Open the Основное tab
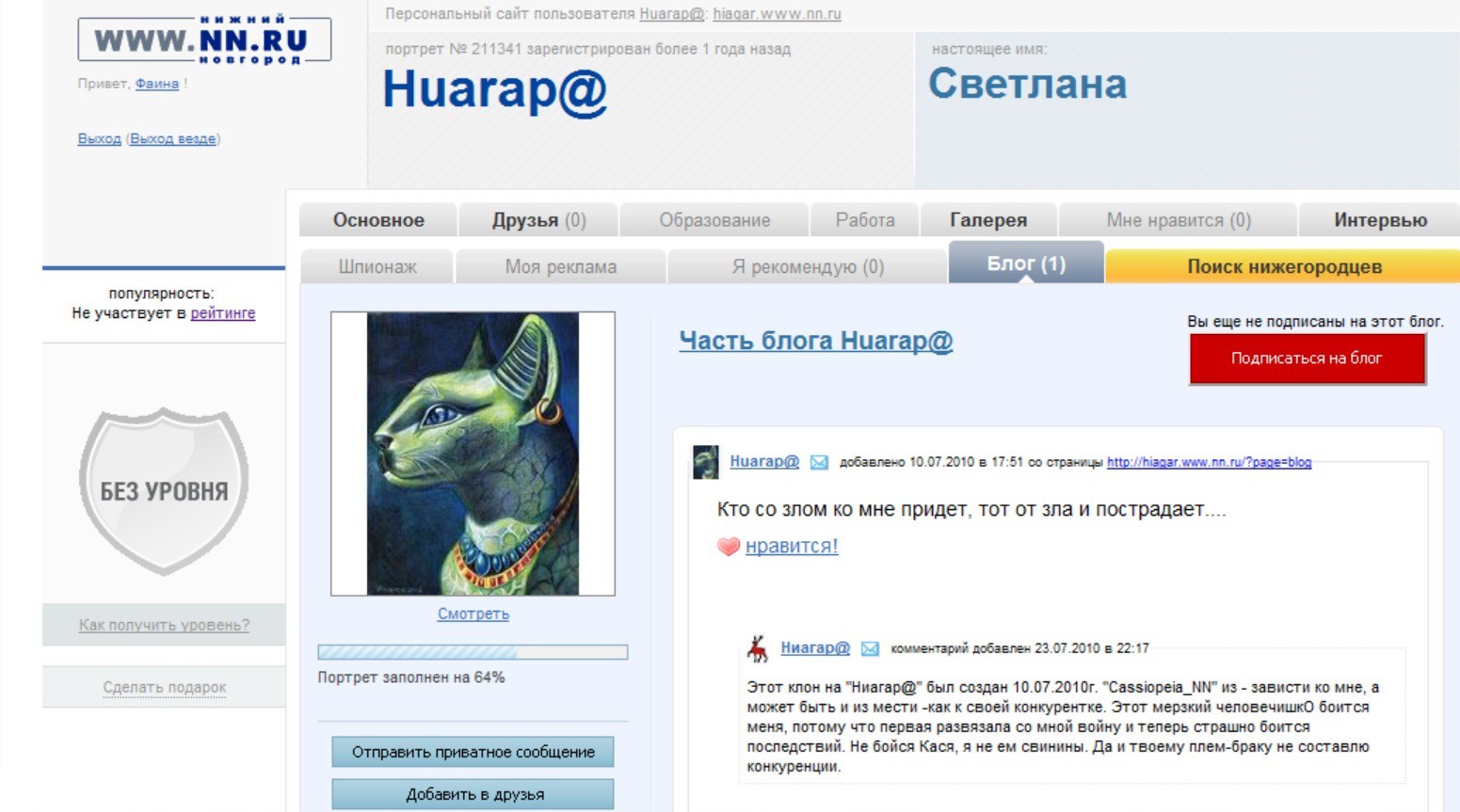This screenshot has height=812, width=1460. [x=378, y=220]
